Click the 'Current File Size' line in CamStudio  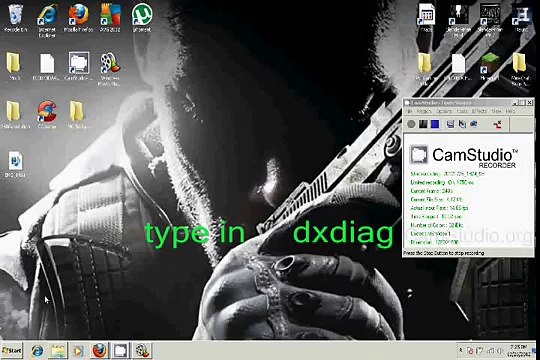coord(437,199)
